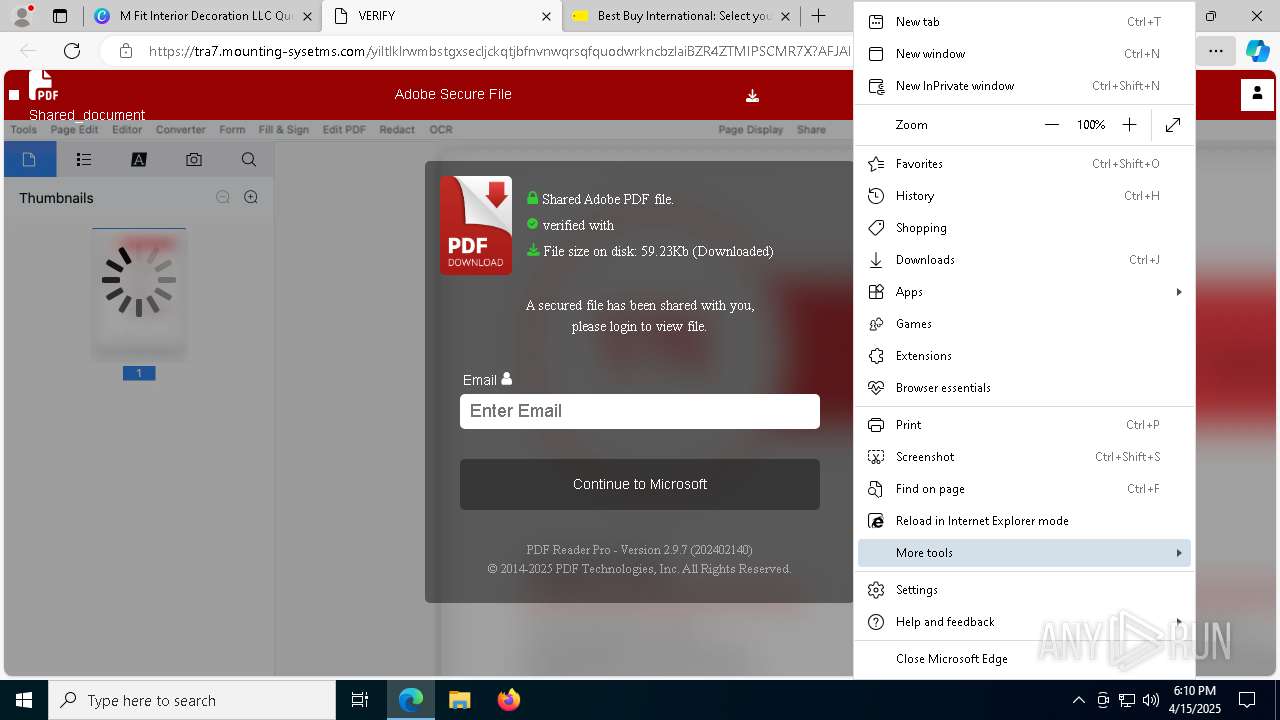Screen dimensions: 1280x720
Task: Open Page Edit in the PDF toolbar
Action: 74,130
